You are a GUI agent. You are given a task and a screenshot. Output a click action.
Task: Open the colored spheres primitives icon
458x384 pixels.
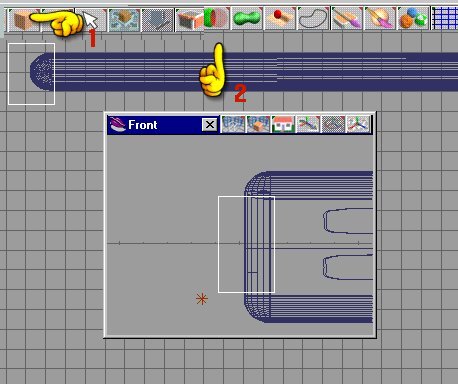[413, 18]
